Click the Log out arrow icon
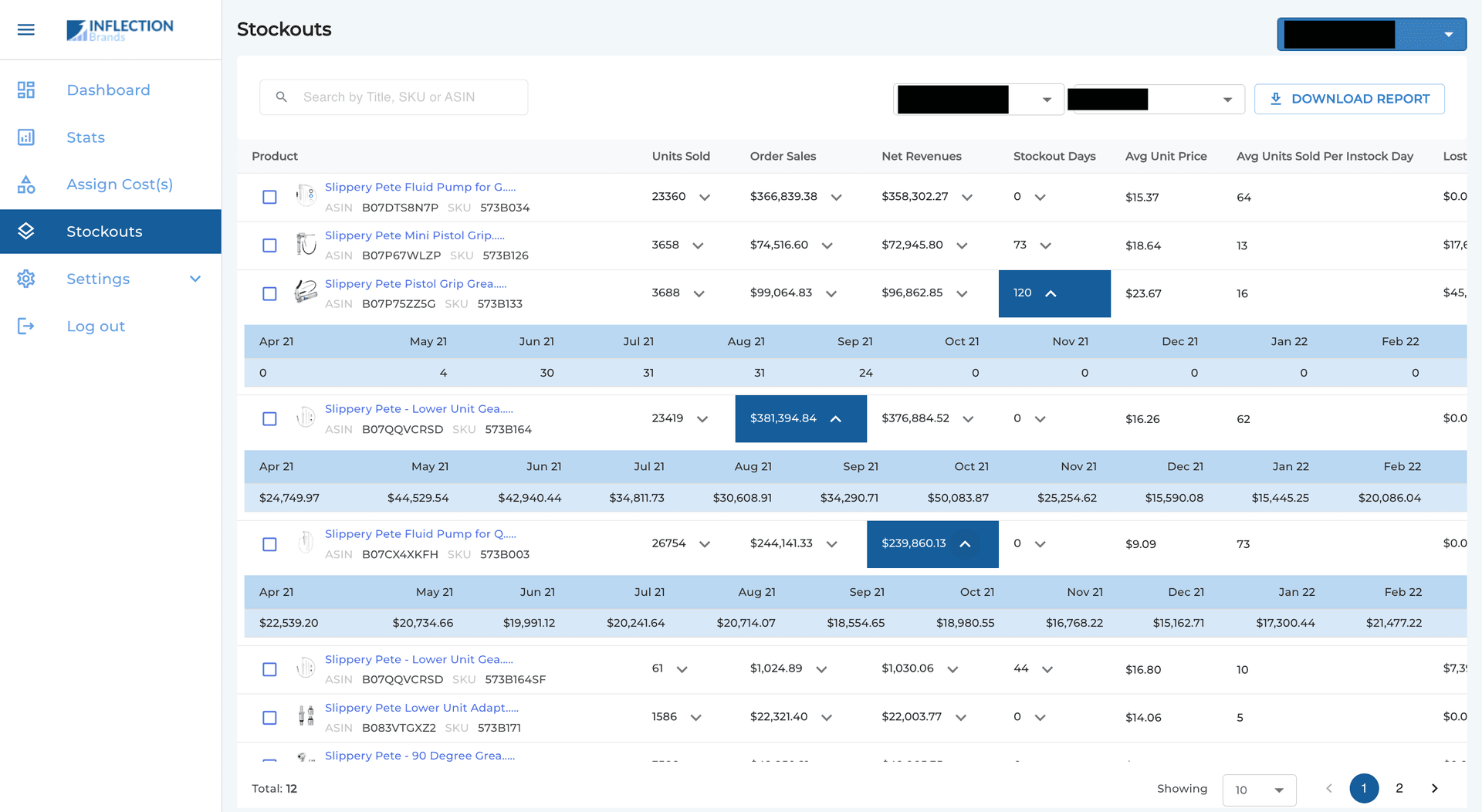The width and height of the screenshot is (1482, 812). tap(25, 326)
